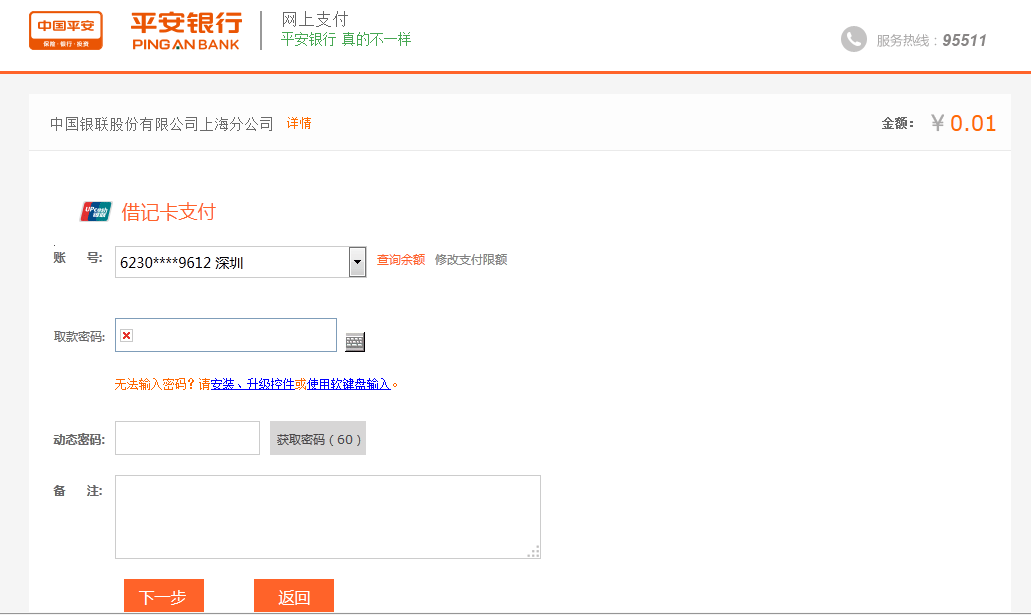Click the 网上支付 header text
This screenshot has height=615, width=1031.
[315, 20]
